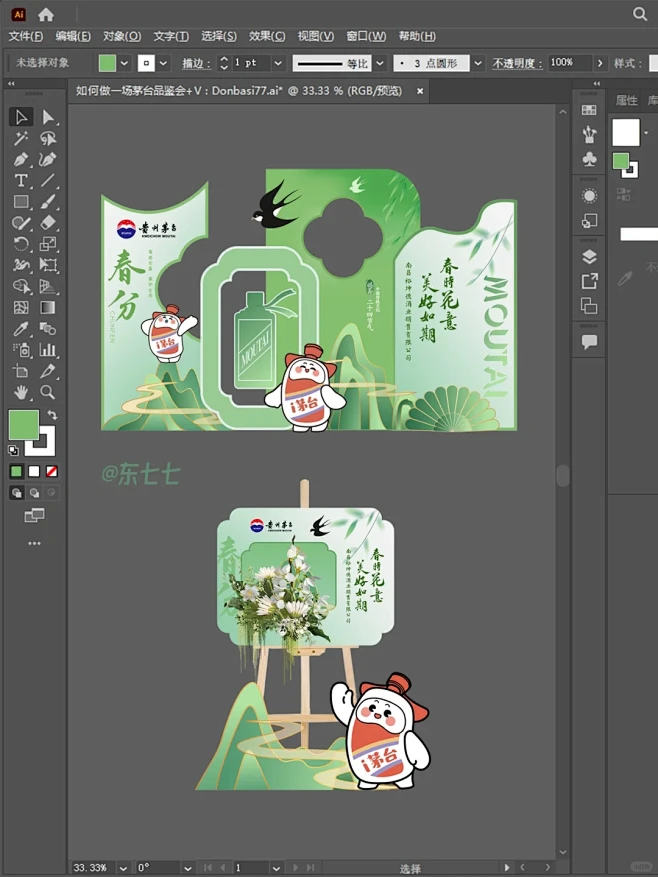
Task: Click the 不透明度 opacity link
Action: coord(518,64)
